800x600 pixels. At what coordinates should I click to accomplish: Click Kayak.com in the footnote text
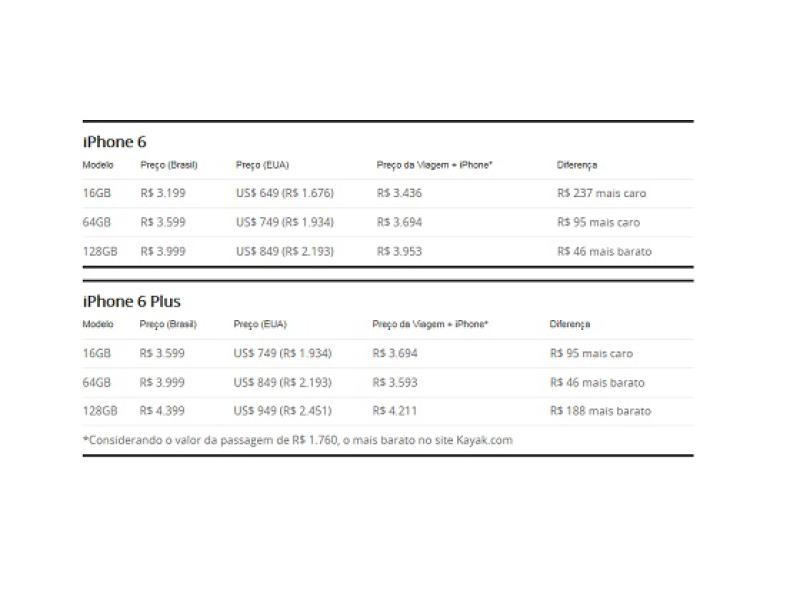coord(487,440)
